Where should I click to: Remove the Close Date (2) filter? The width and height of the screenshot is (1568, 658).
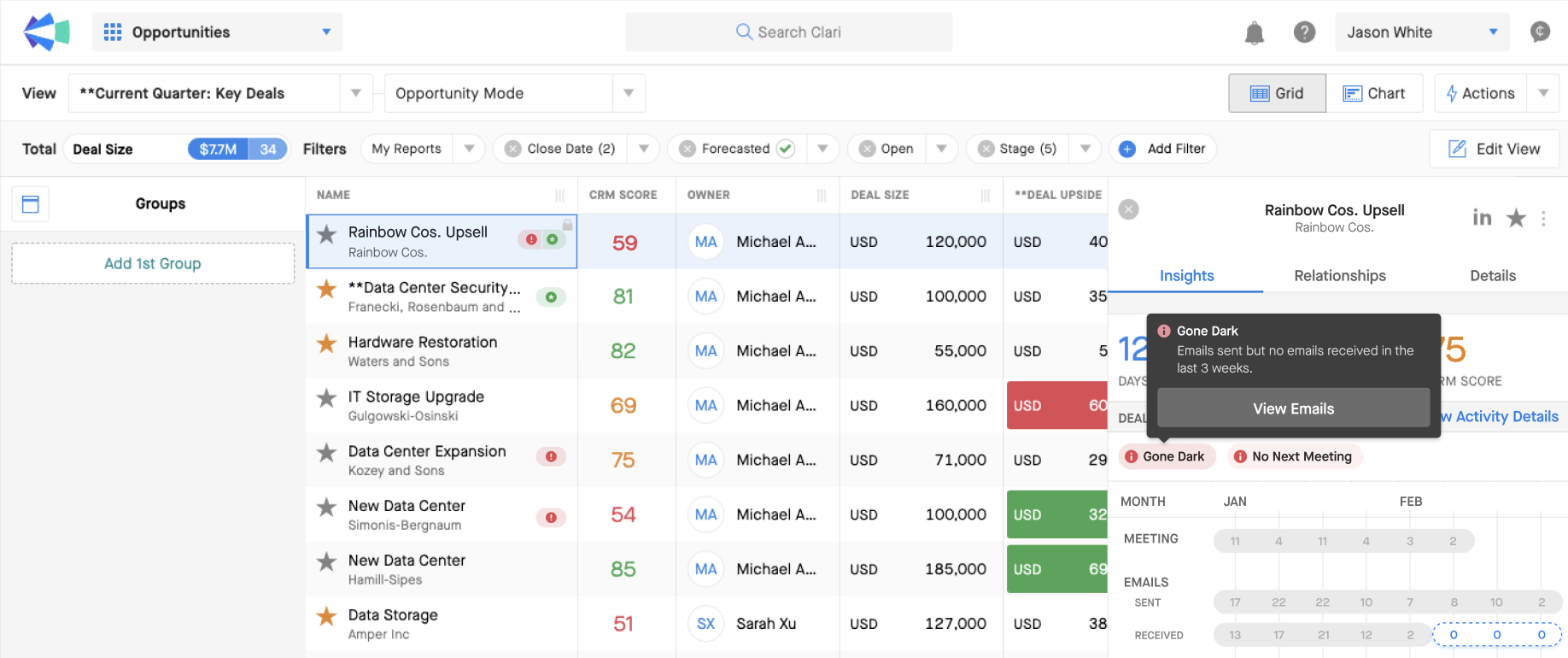[x=512, y=149]
